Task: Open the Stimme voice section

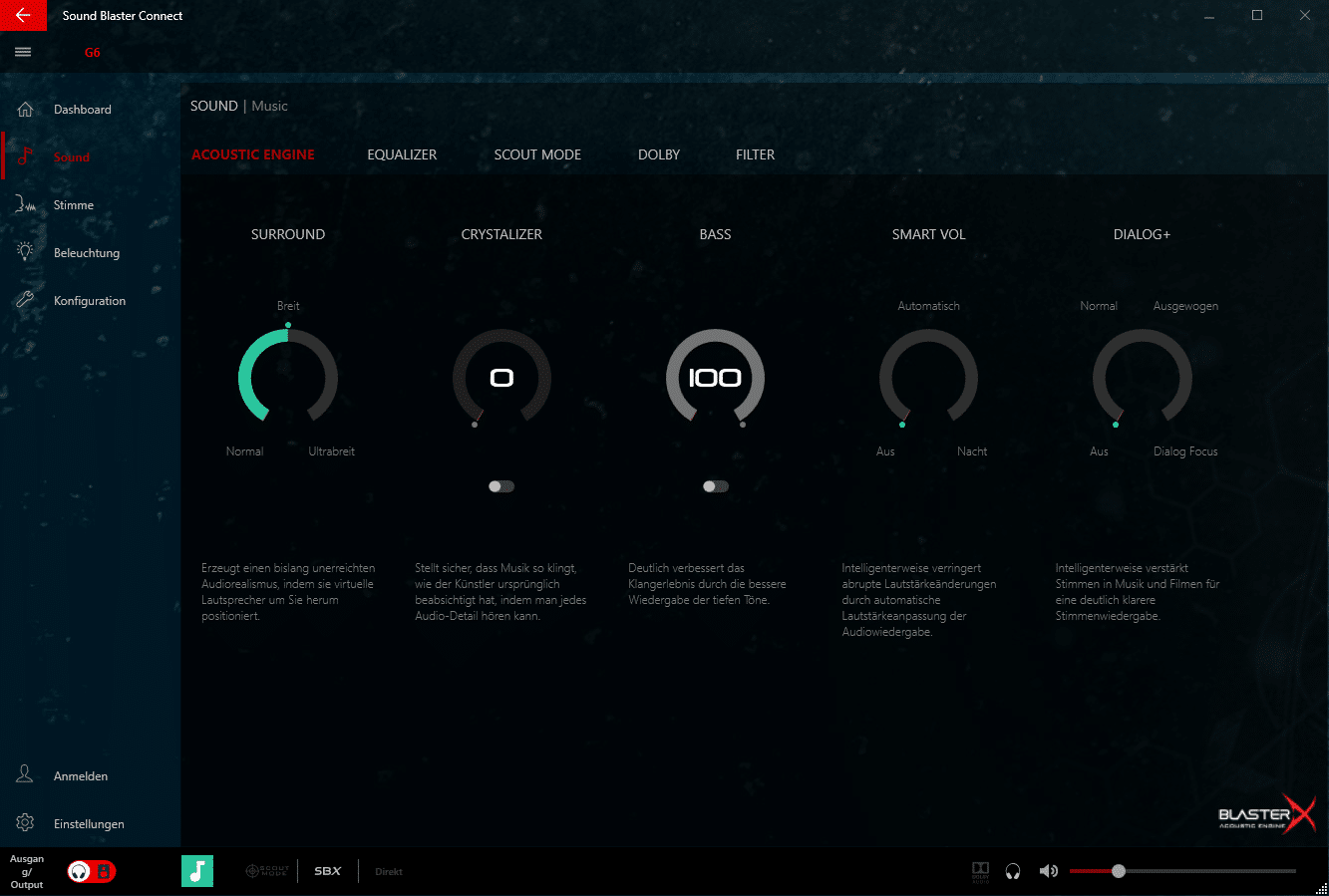Action: (x=73, y=205)
